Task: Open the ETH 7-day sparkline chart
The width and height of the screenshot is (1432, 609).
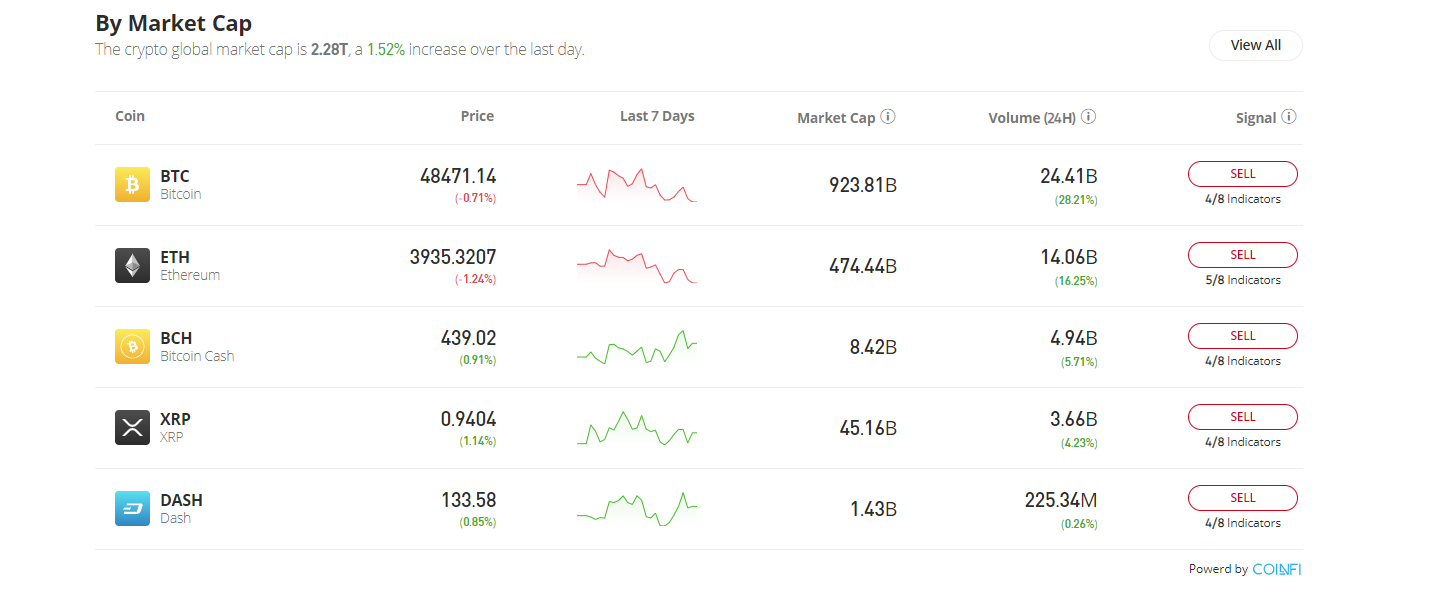Action: coord(637,266)
